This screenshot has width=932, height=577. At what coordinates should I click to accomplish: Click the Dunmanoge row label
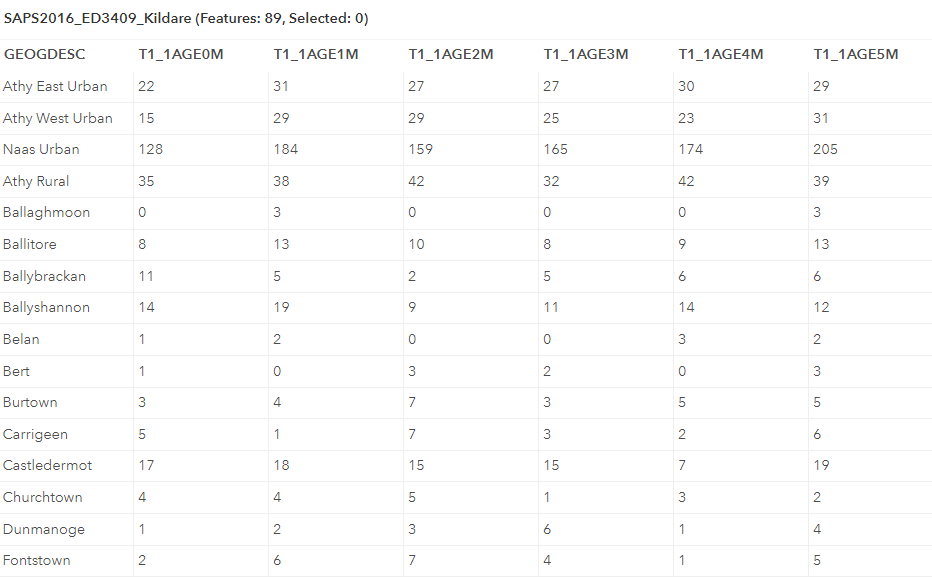pyautogui.click(x=44, y=529)
